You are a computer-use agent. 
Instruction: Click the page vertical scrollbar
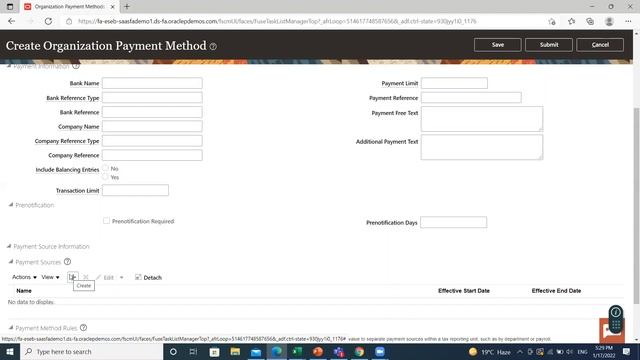click(636, 206)
